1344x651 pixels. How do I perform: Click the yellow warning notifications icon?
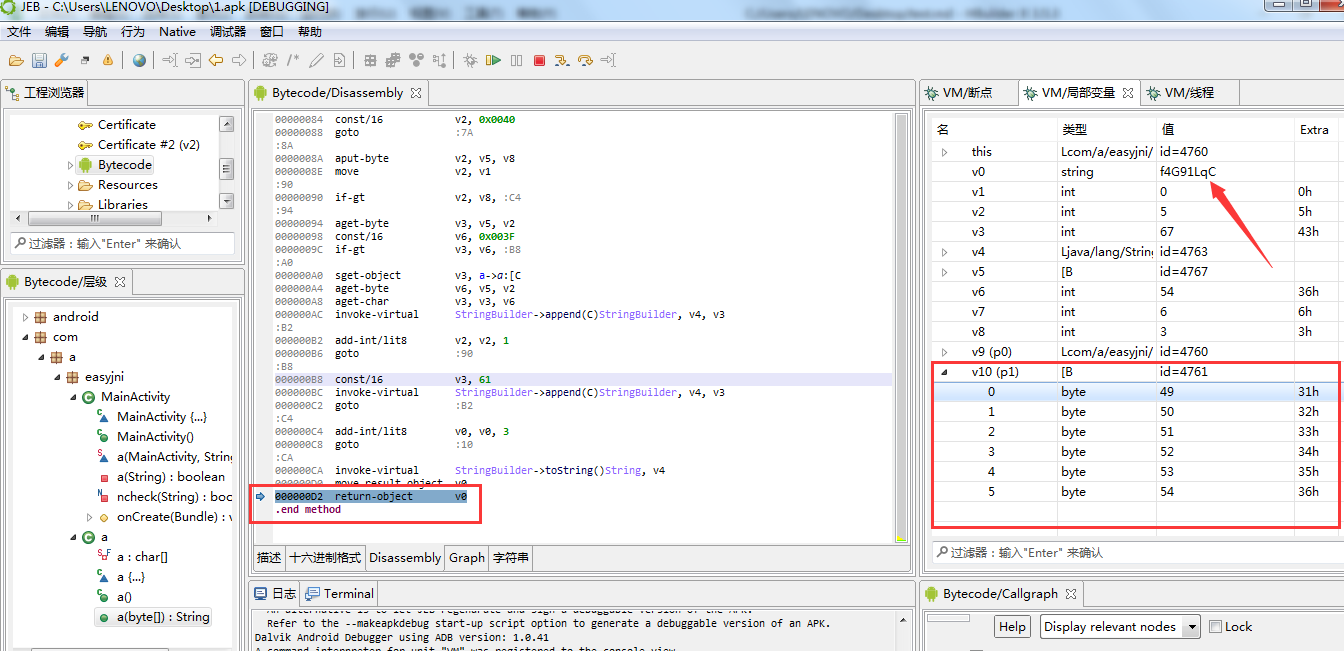point(107,61)
